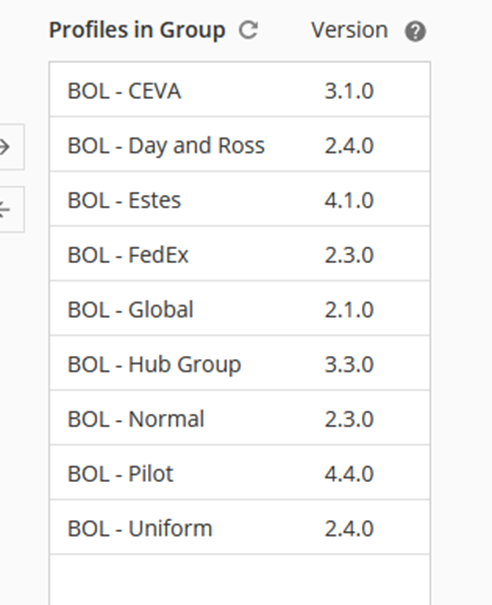Select the BOL - CEVA profile
Screen dimensions: 492x605
pos(240,89)
